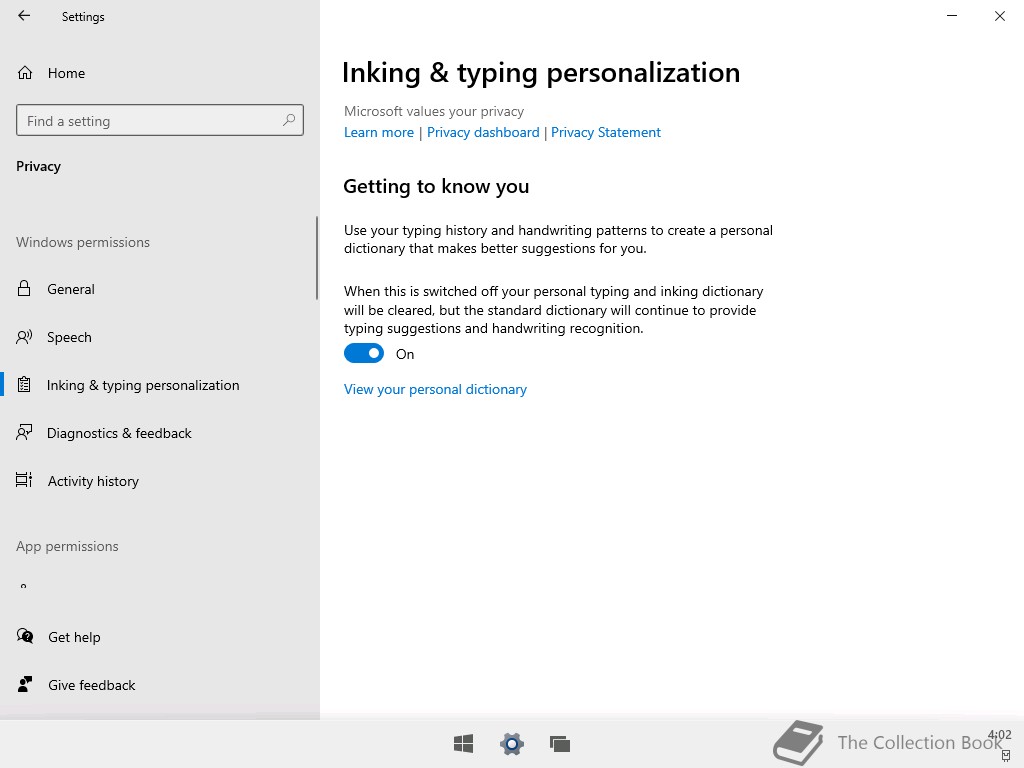Image resolution: width=1024 pixels, height=768 pixels.
Task: Open Task View on the taskbar
Action: [x=560, y=743]
